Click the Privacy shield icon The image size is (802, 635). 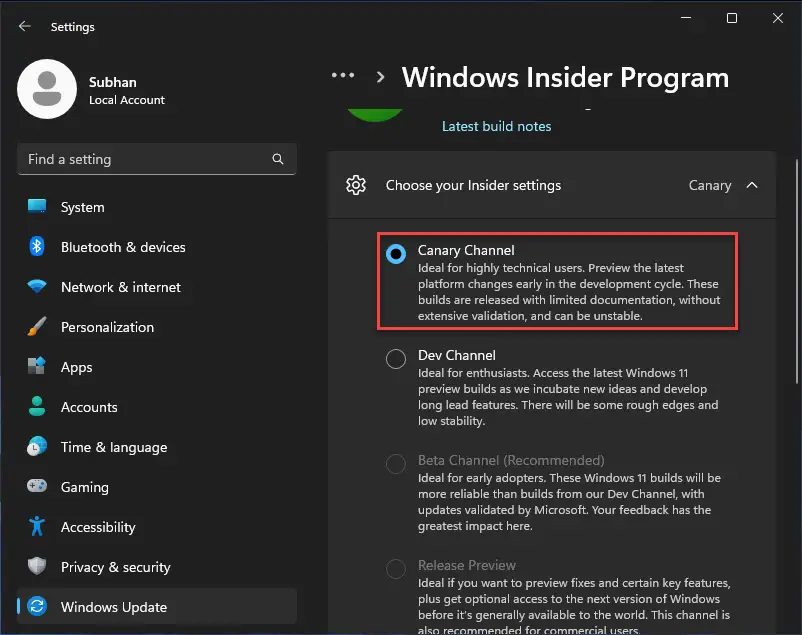(x=37, y=566)
